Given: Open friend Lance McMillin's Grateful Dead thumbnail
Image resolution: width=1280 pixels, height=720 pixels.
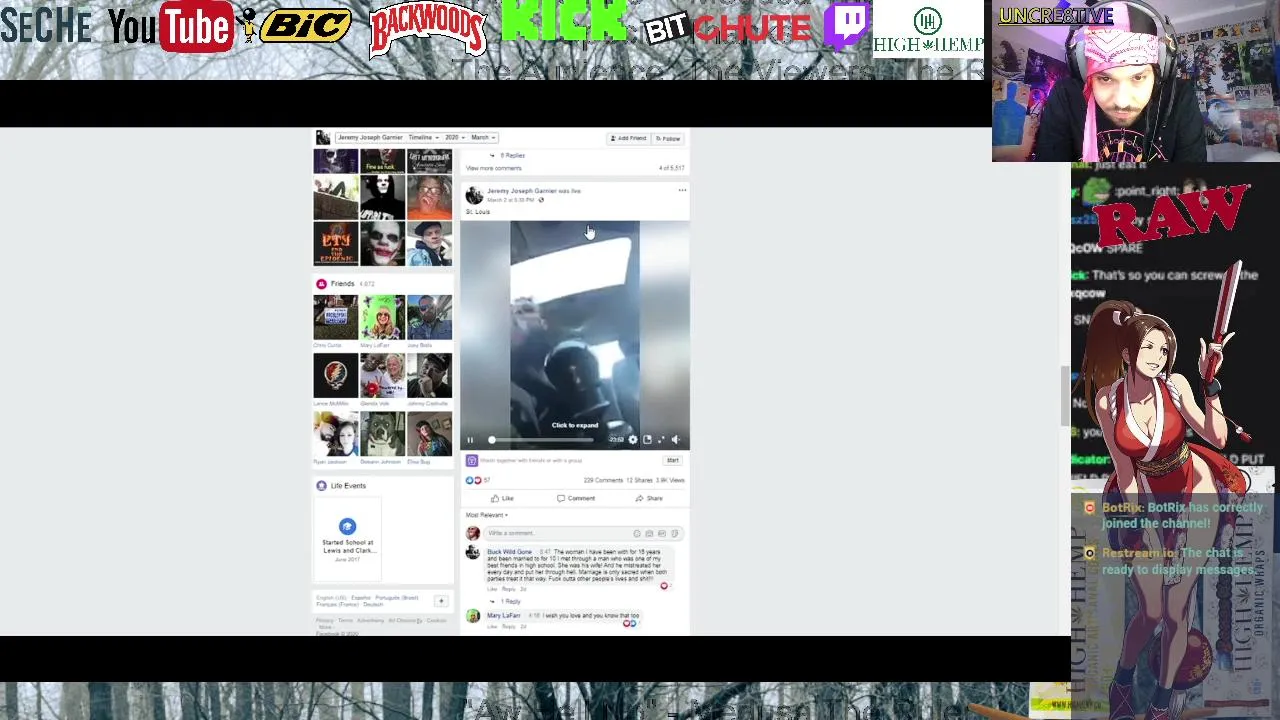Looking at the screenshot, I should 336,376.
